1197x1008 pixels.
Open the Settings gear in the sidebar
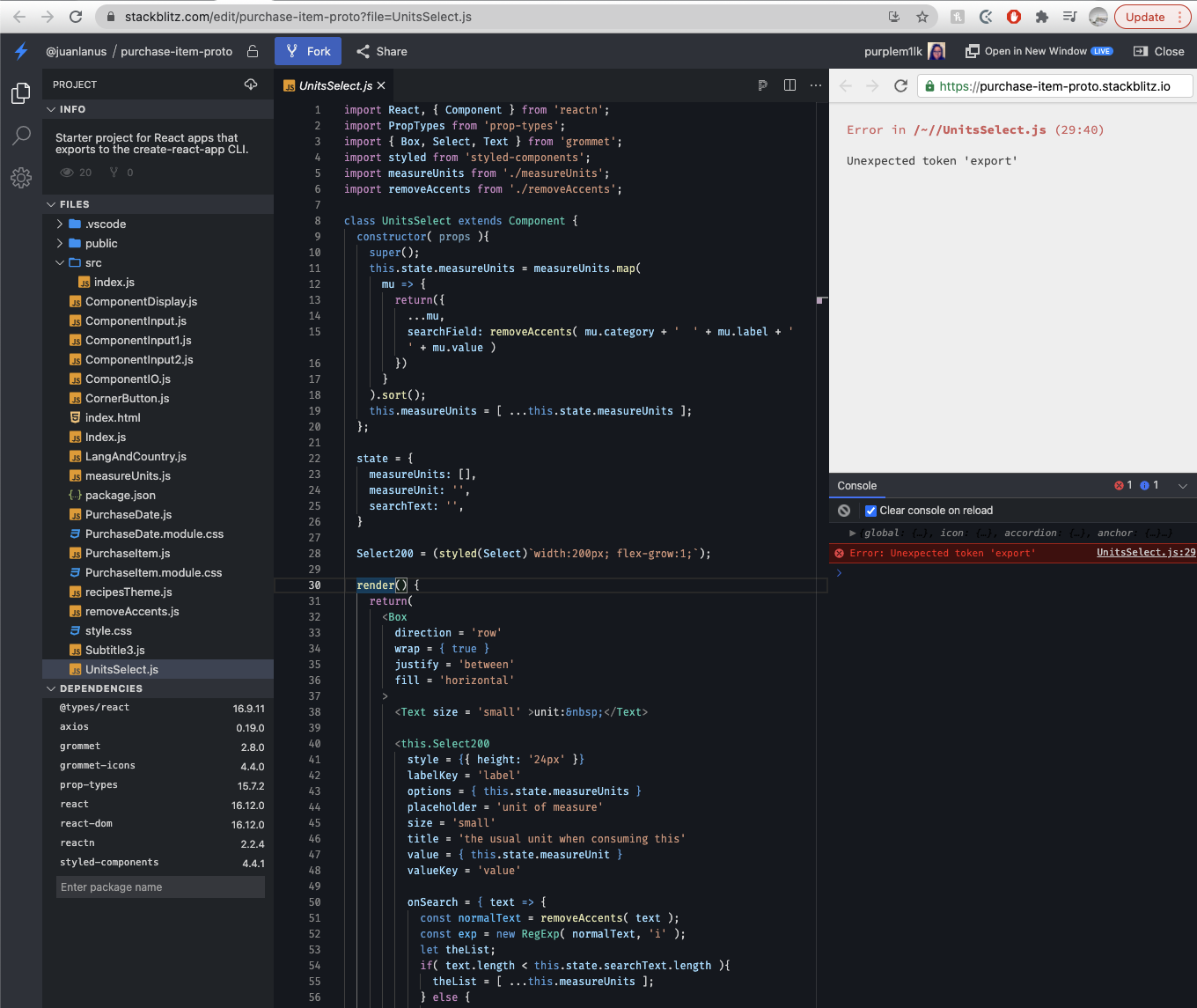click(x=21, y=178)
